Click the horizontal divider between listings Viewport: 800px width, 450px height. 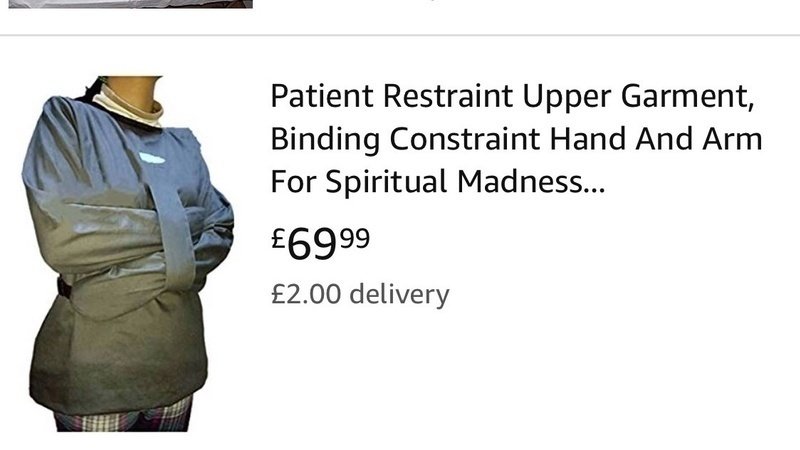pyautogui.click(x=400, y=35)
